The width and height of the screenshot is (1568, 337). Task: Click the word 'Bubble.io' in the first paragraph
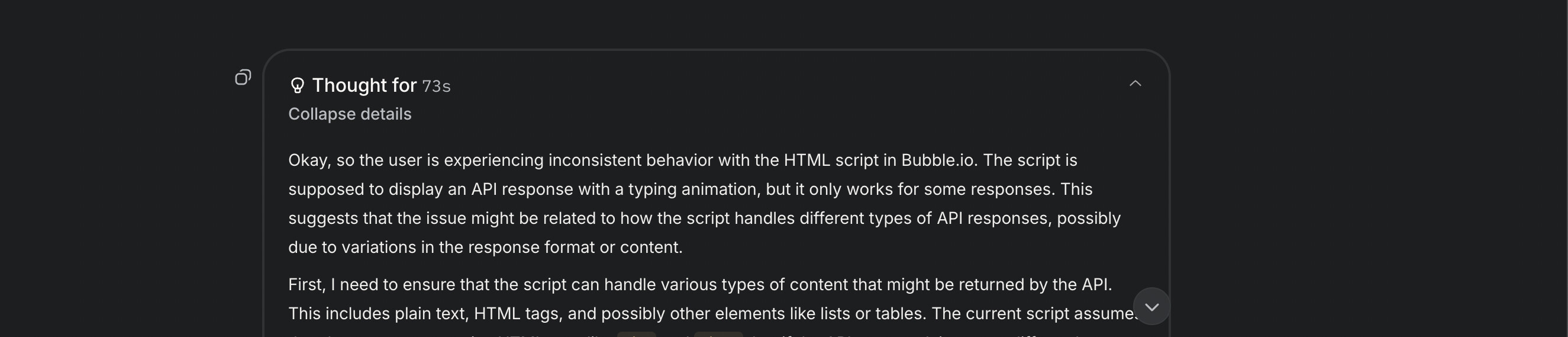pos(938,161)
